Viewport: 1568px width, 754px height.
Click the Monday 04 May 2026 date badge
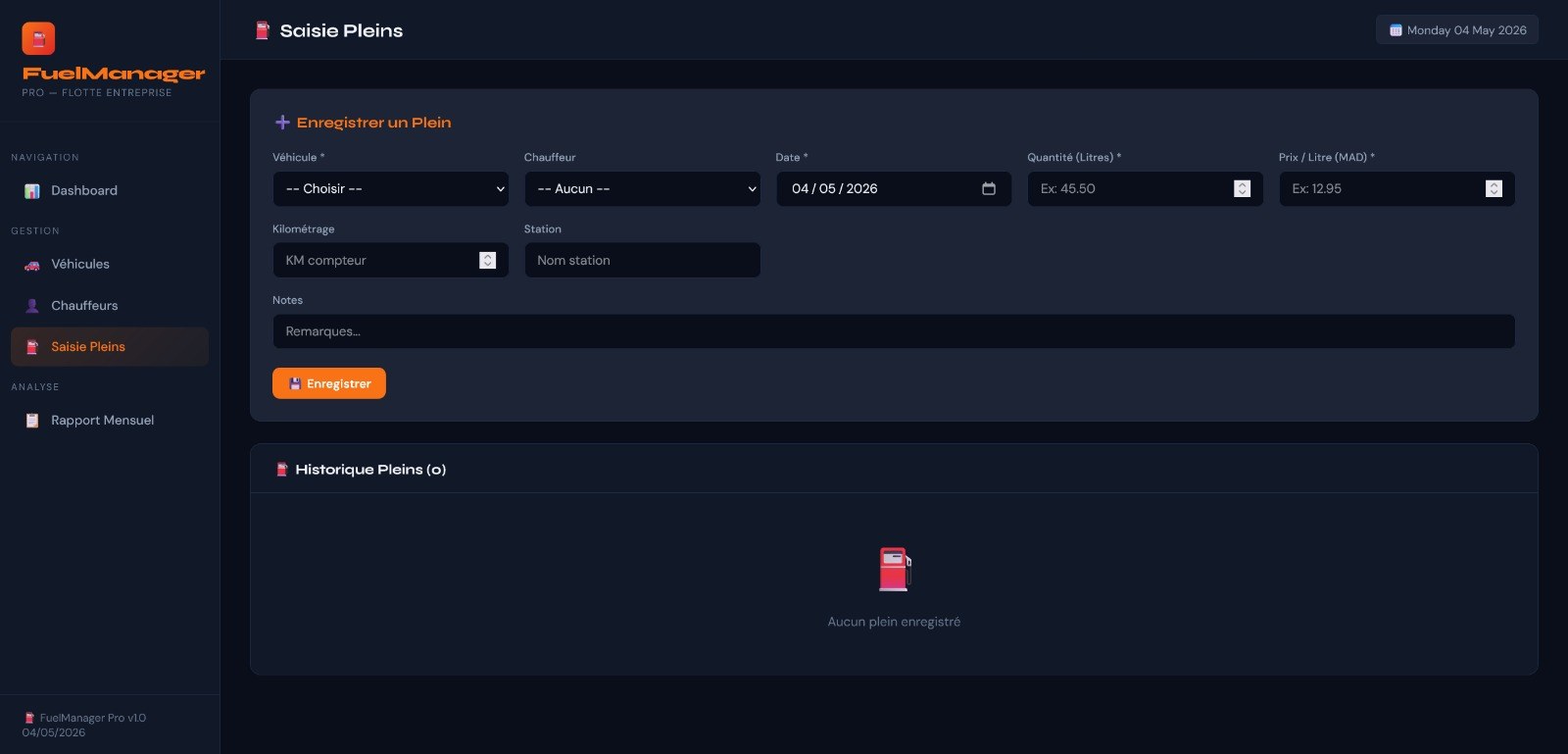pos(1457,30)
